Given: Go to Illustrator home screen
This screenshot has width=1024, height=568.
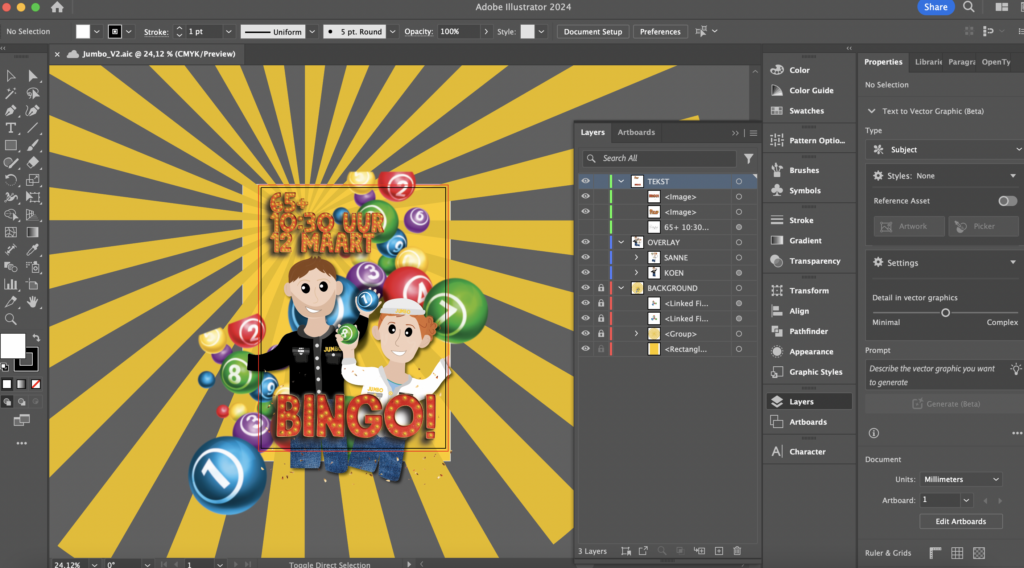Looking at the screenshot, I should [57, 7].
